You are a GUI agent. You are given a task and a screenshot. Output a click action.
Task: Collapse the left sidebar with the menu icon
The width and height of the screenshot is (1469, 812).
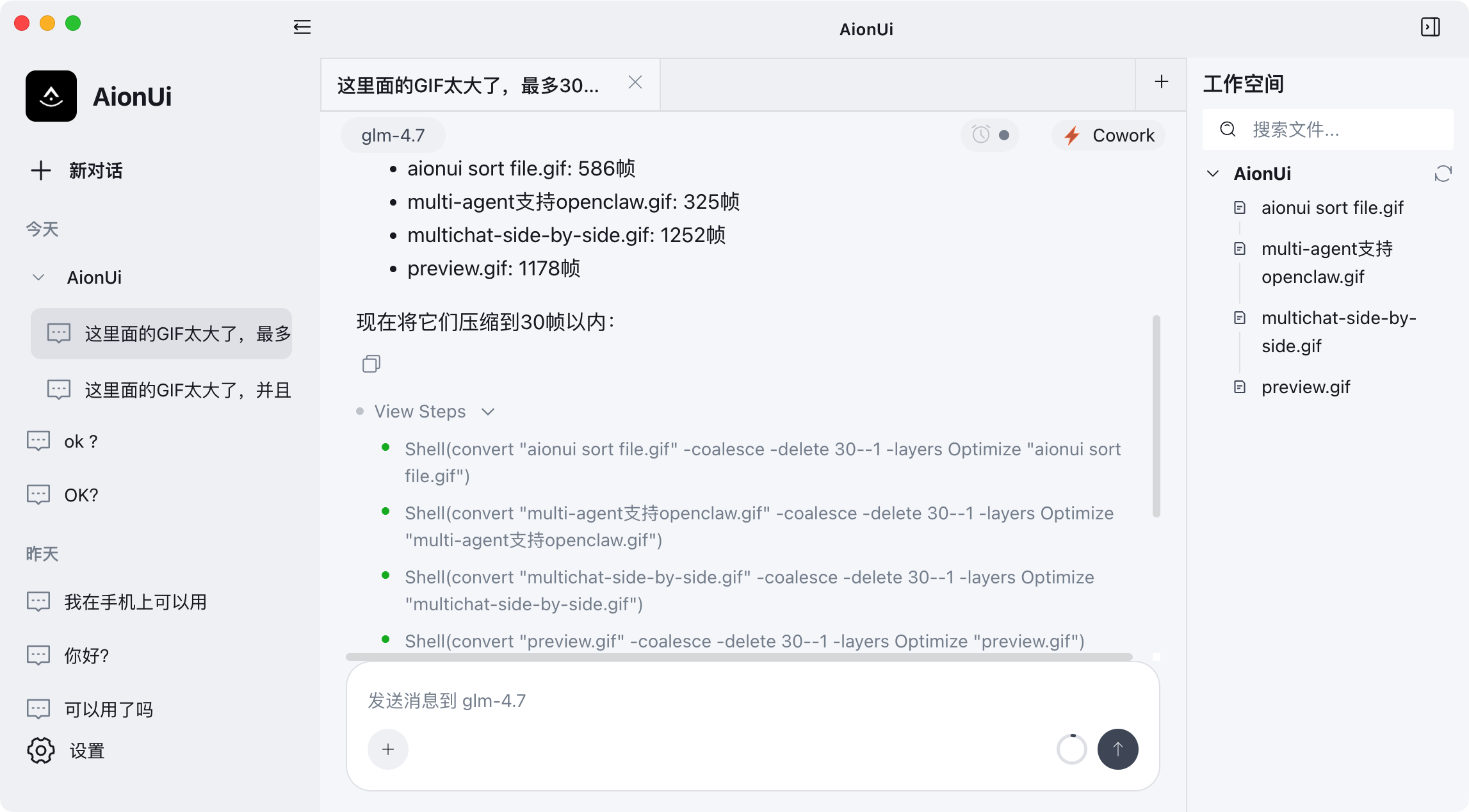[302, 27]
